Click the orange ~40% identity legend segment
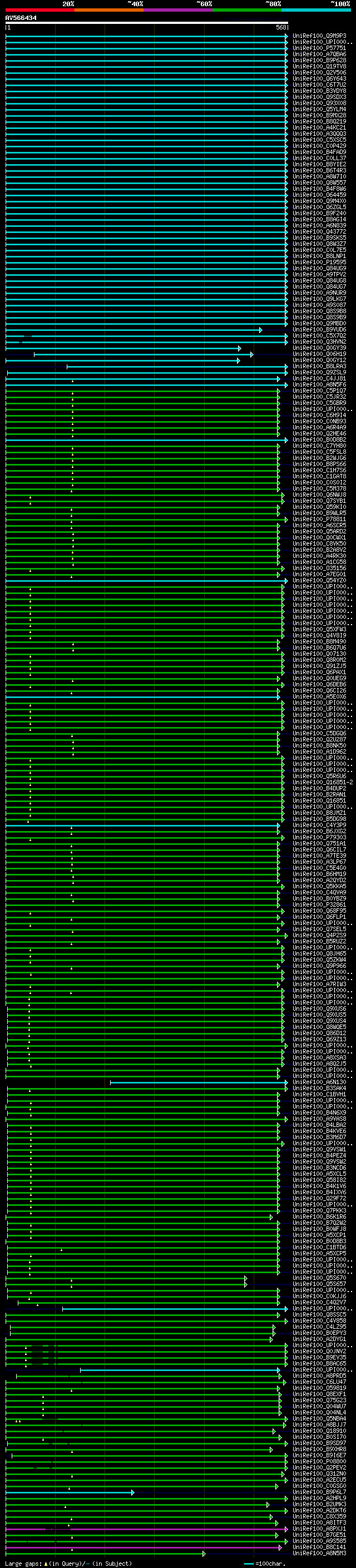 tap(109, 10)
